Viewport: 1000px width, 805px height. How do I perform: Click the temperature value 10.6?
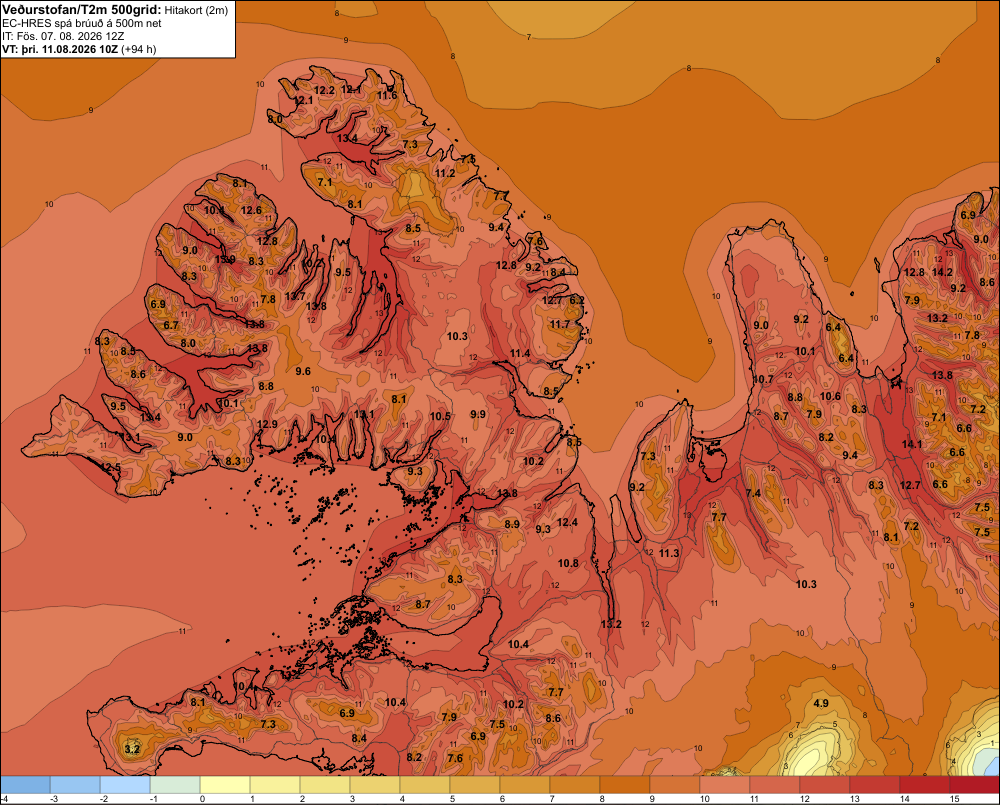tap(830, 396)
